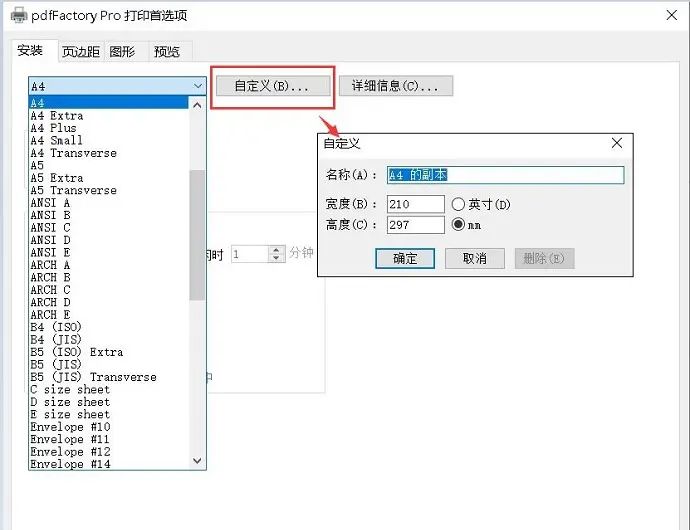Screen dimensions: 690x530
Task: Select 'B5 (JIS) Transverse' paper size
Action: tap(109, 377)
